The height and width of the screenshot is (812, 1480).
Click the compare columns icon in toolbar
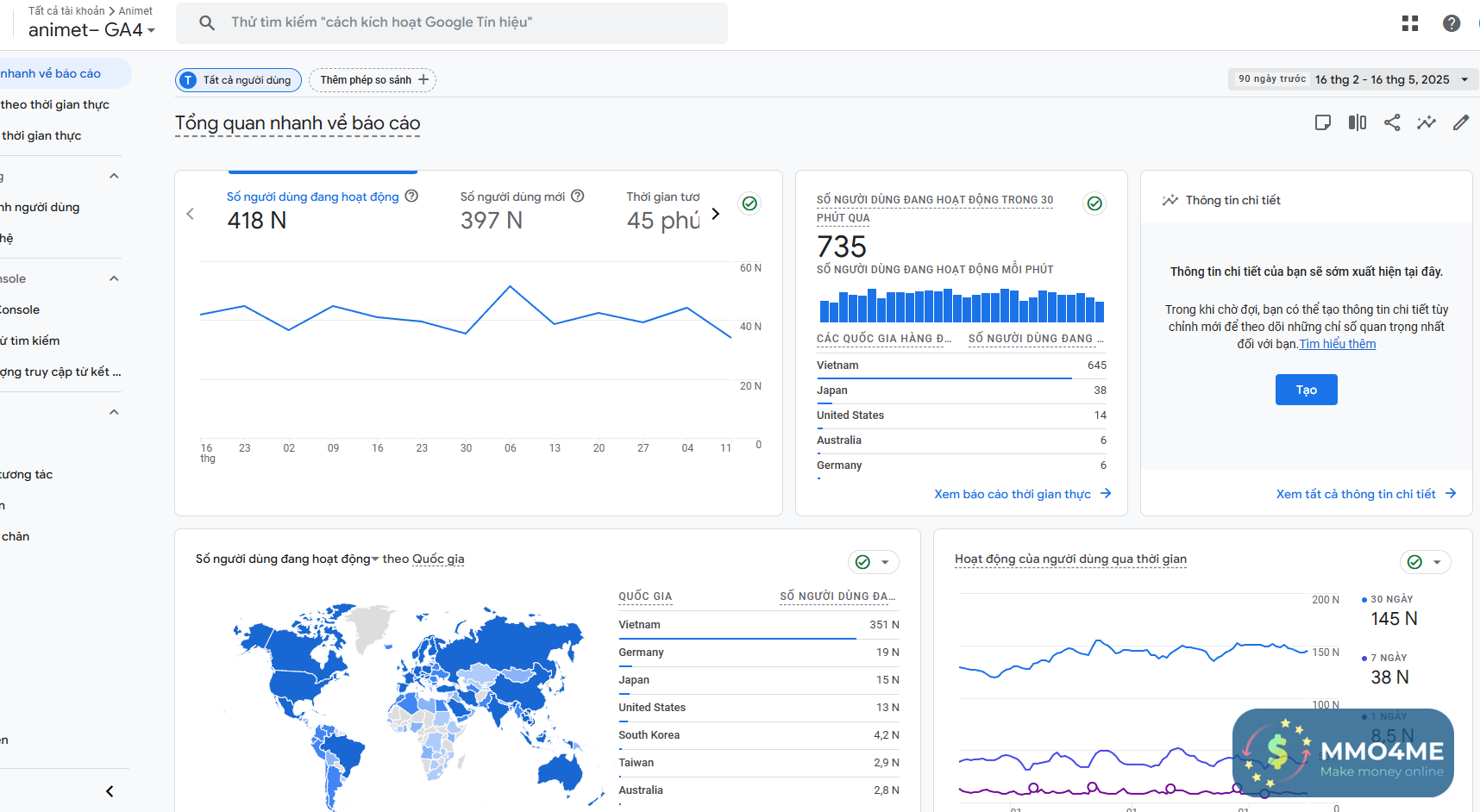coord(1358,122)
